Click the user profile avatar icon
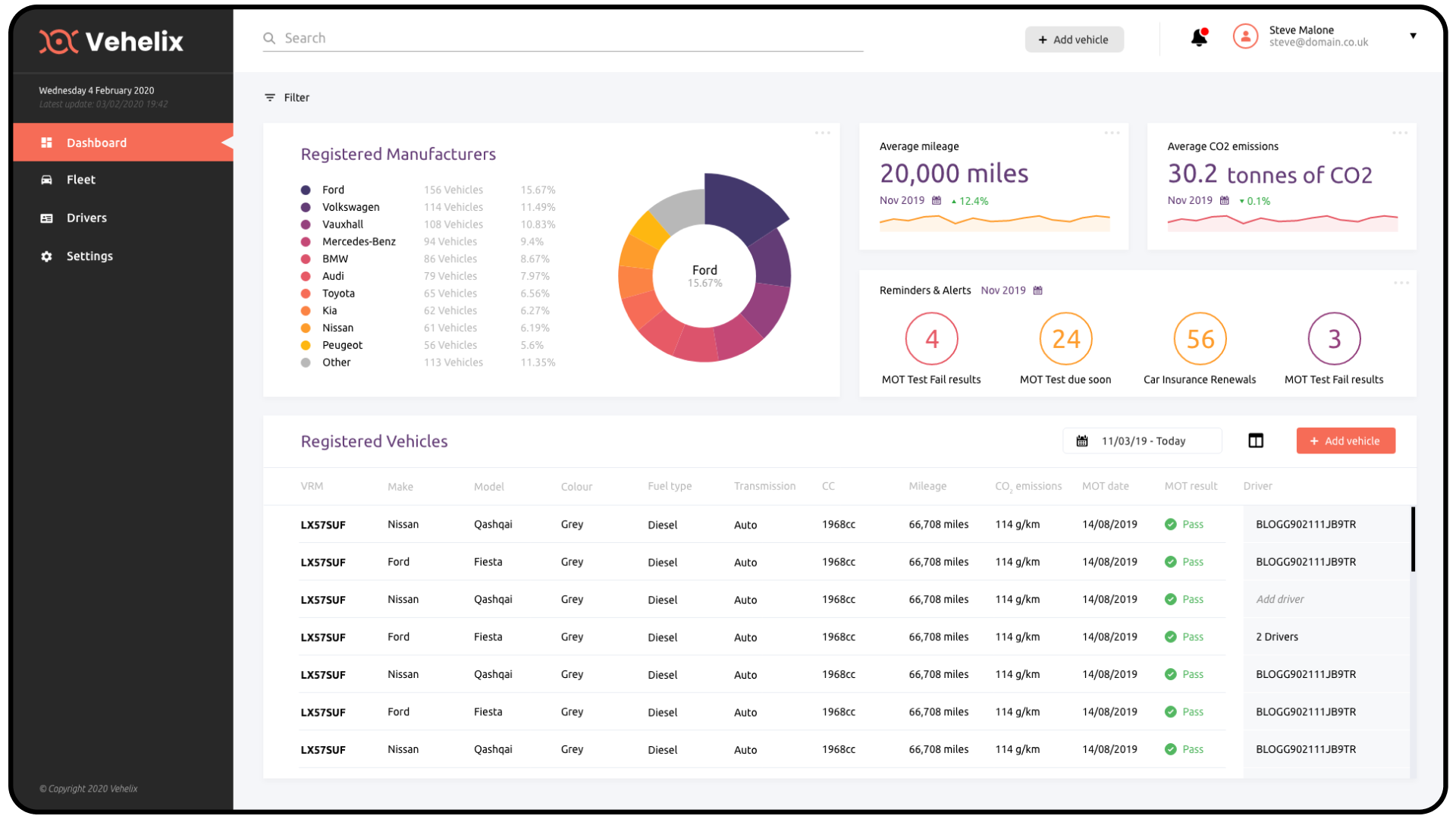Screen dimensions: 1456x819 [1245, 36]
